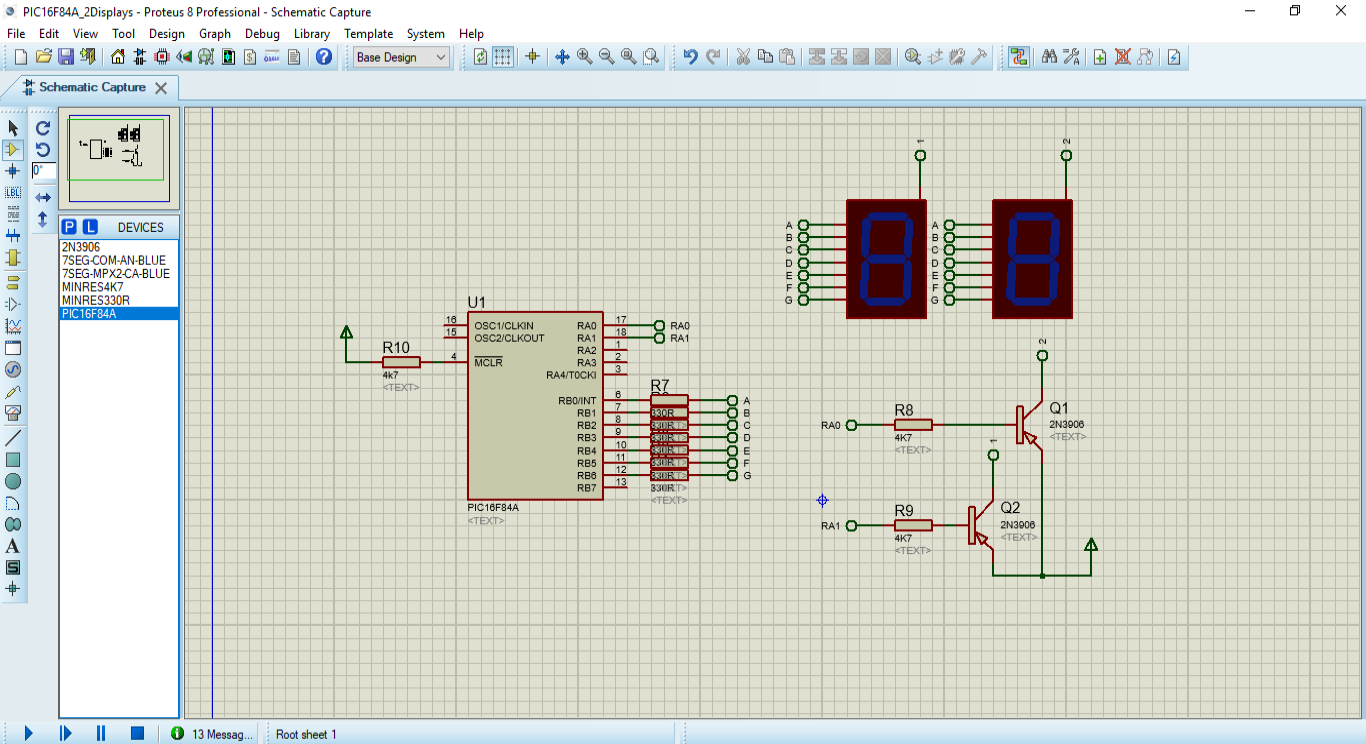Click the rotation angle input field
The height and width of the screenshot is (744, 1366).
[44, 171]
